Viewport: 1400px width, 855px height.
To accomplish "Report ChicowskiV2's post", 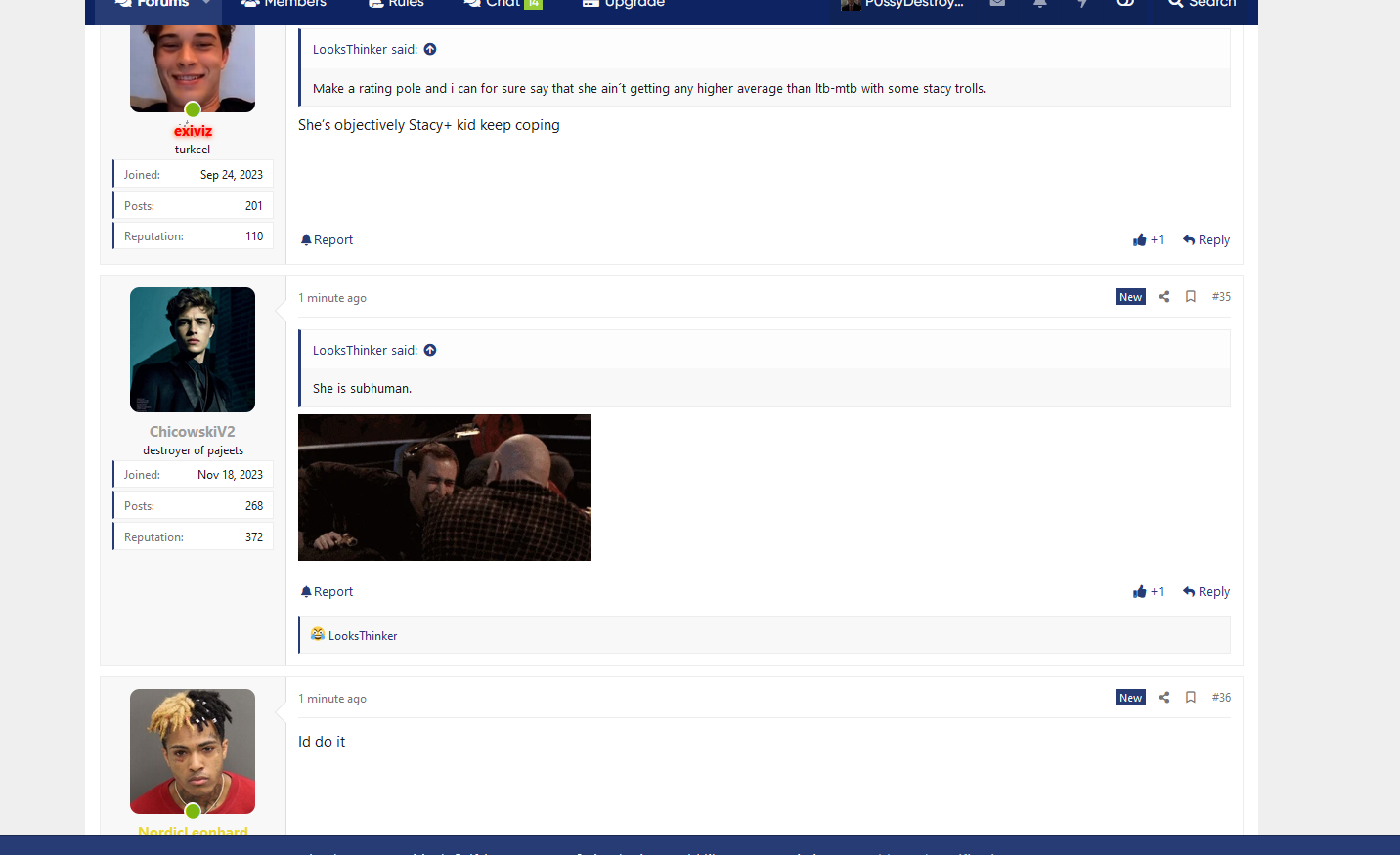I will [x=327, y=592].
